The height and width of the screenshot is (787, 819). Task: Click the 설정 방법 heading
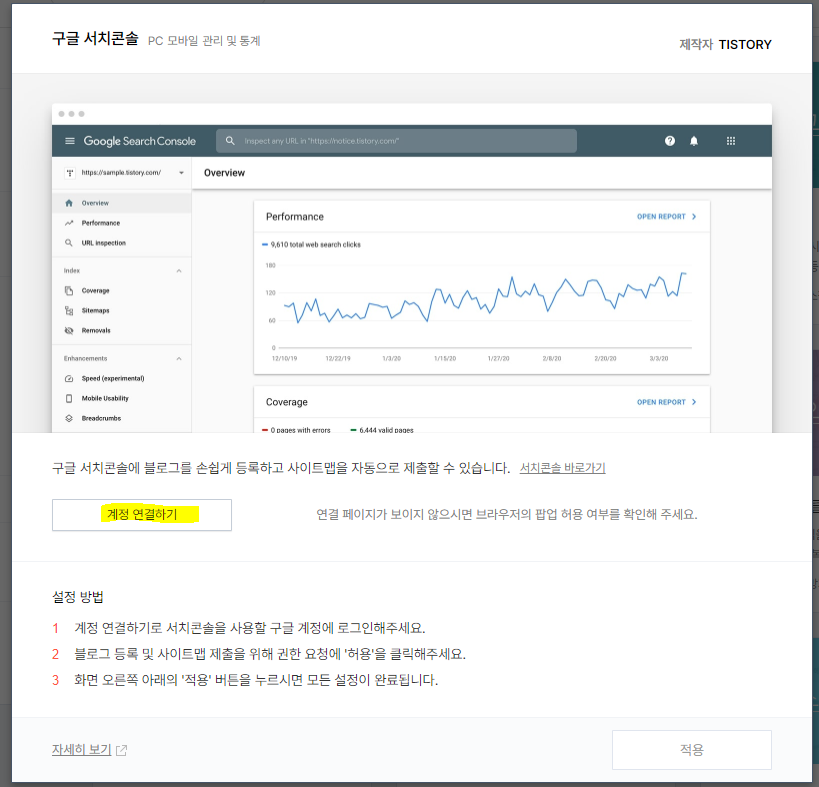point(78,597)
